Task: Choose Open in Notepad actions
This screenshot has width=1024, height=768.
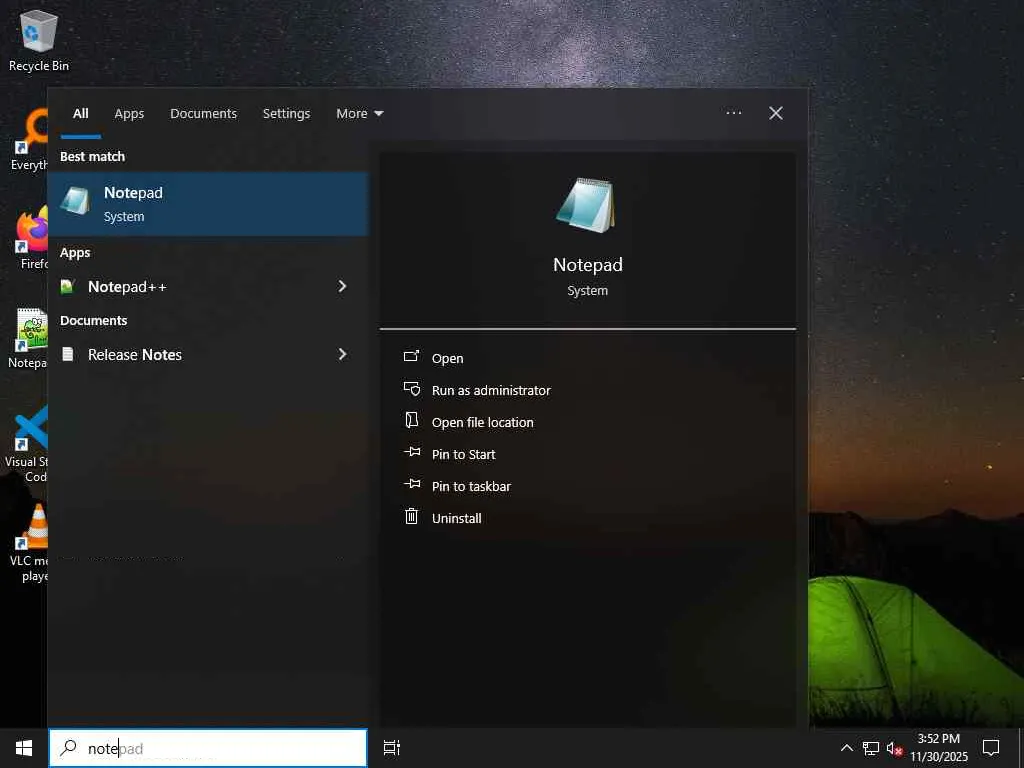Action: (447, 358)
